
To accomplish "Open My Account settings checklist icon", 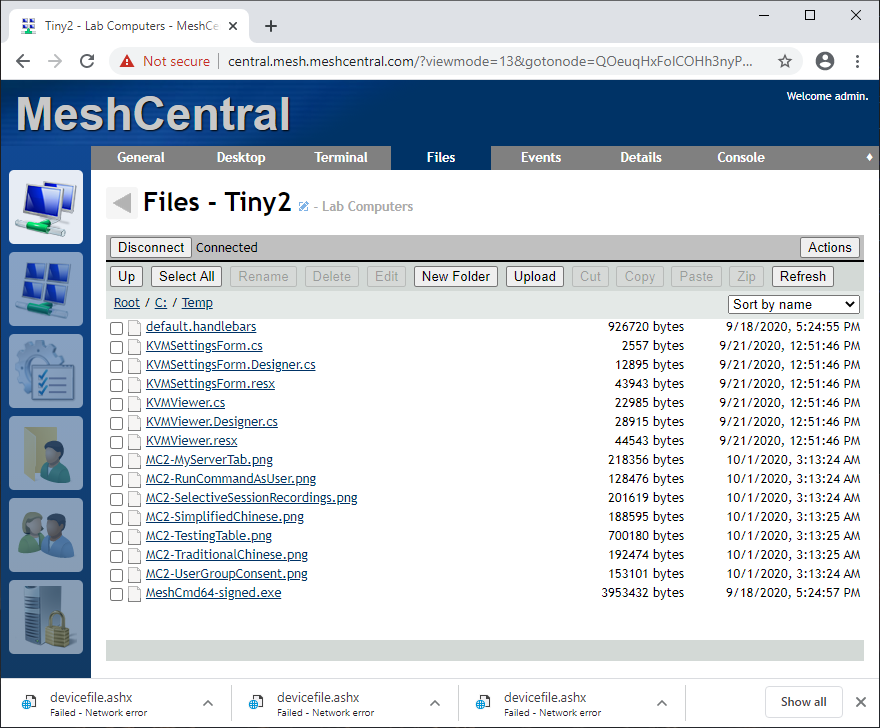I will pos(46,371).
